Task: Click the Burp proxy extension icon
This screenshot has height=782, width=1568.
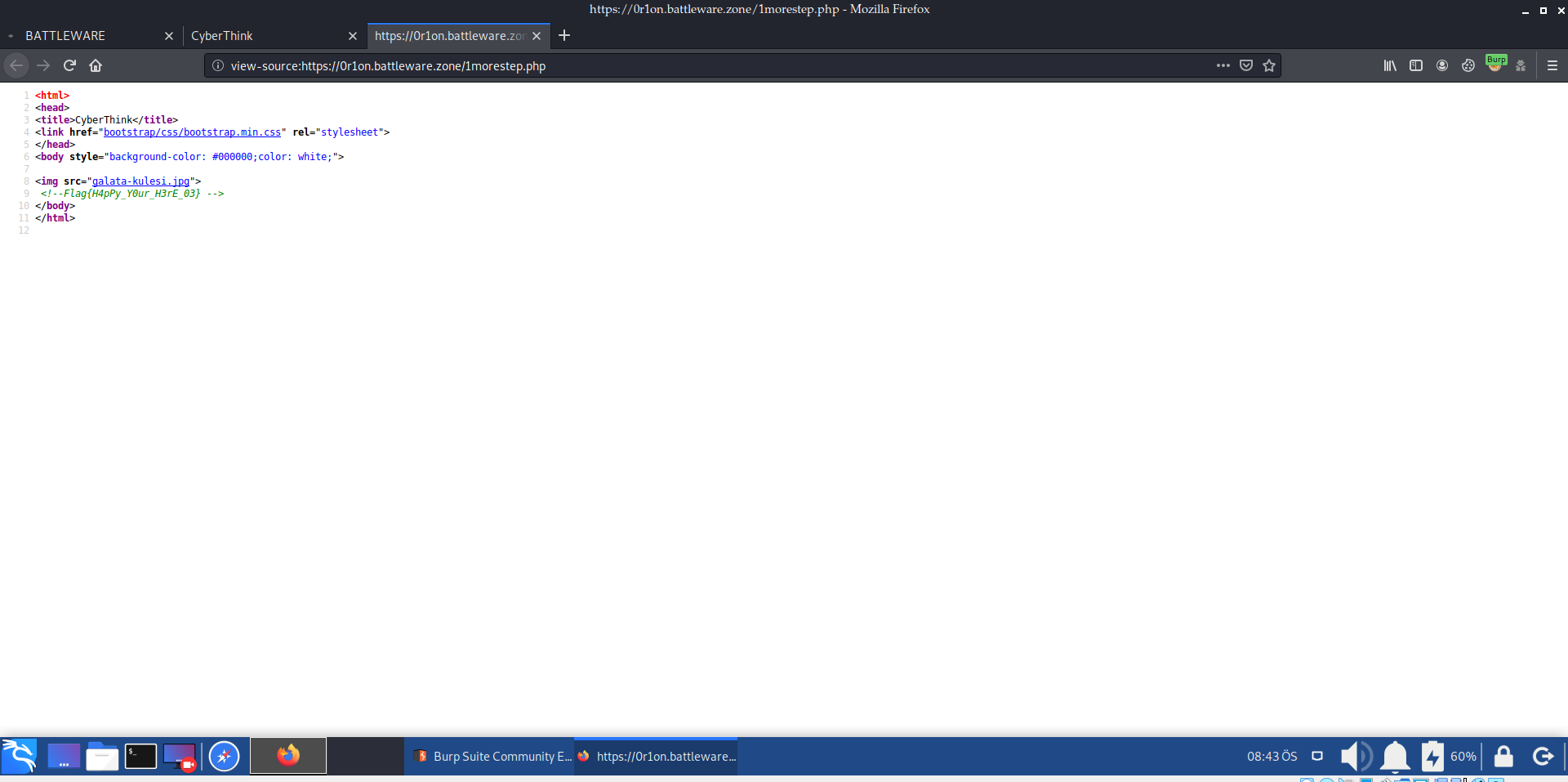Action: [1495, 65]
